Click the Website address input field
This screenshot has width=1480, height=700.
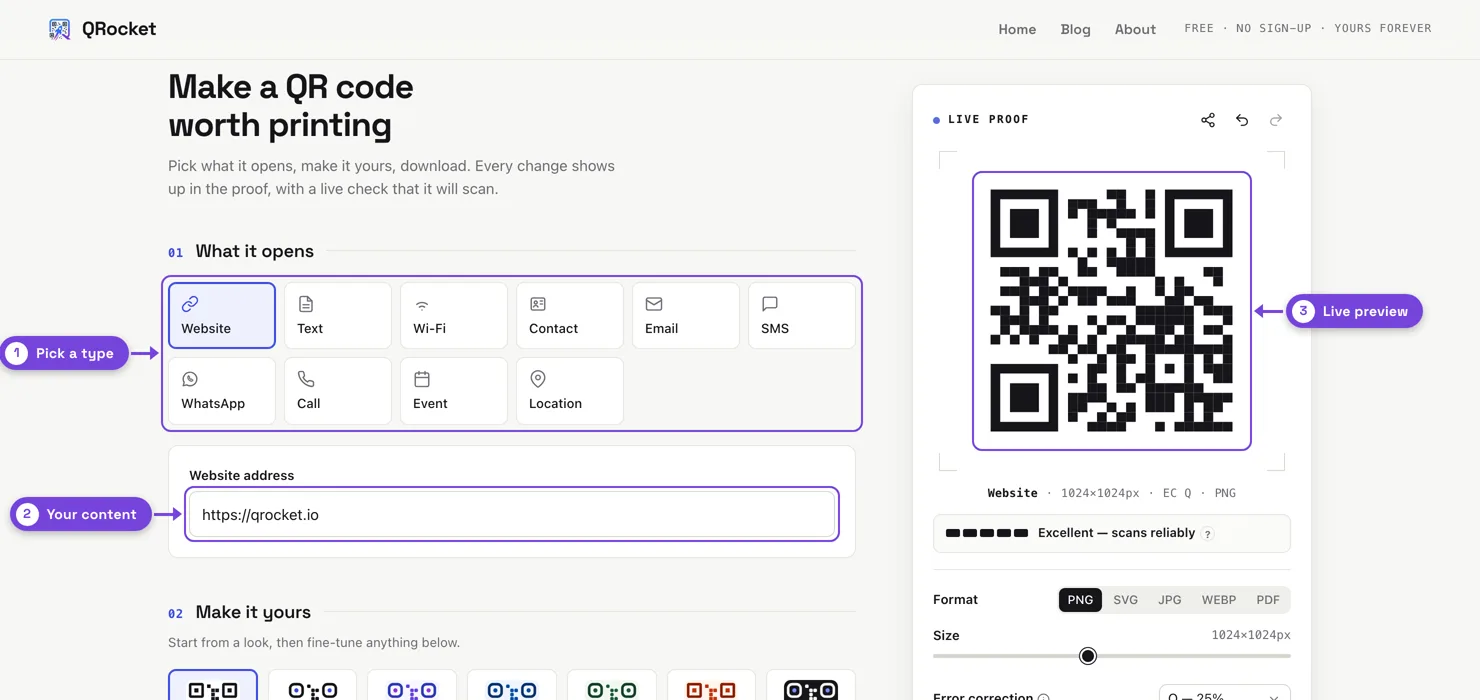(512, 515)
